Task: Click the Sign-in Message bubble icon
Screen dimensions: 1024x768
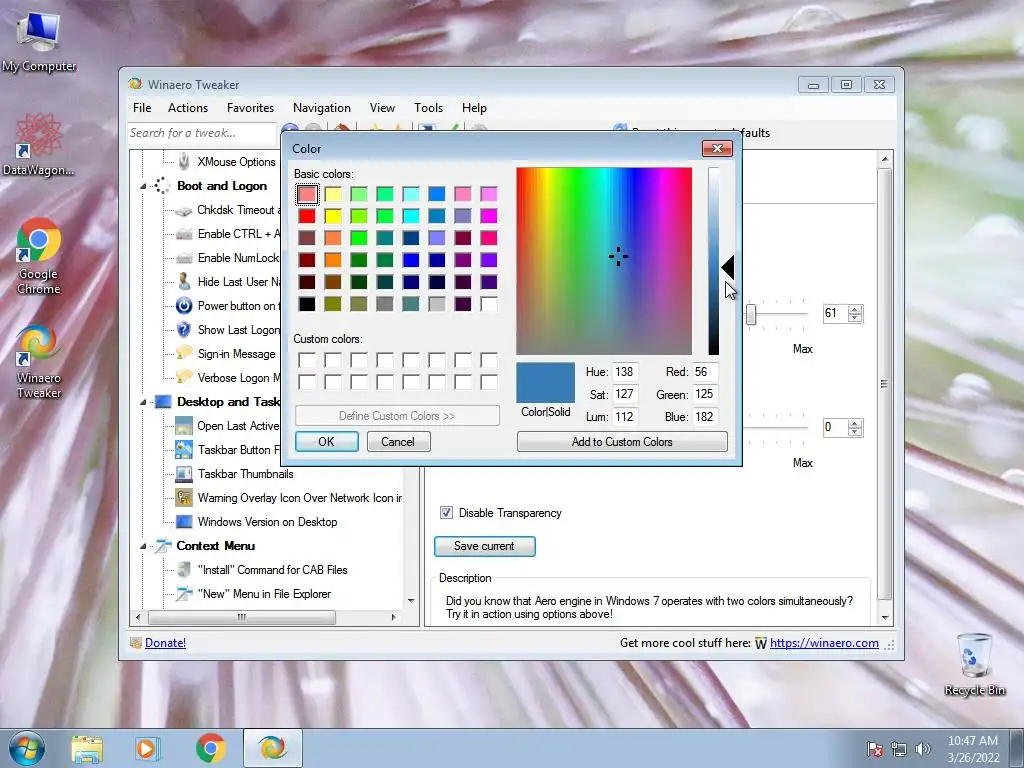Action: pos(184,353)
